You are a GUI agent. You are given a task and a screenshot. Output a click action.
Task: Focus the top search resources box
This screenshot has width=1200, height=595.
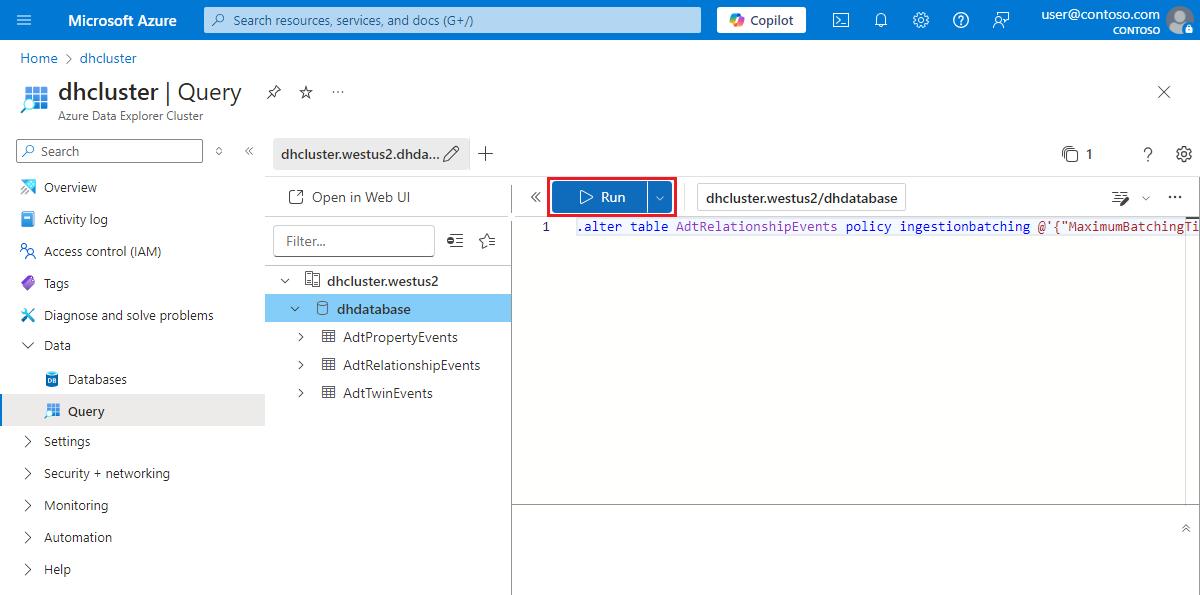tap(452, 20)
